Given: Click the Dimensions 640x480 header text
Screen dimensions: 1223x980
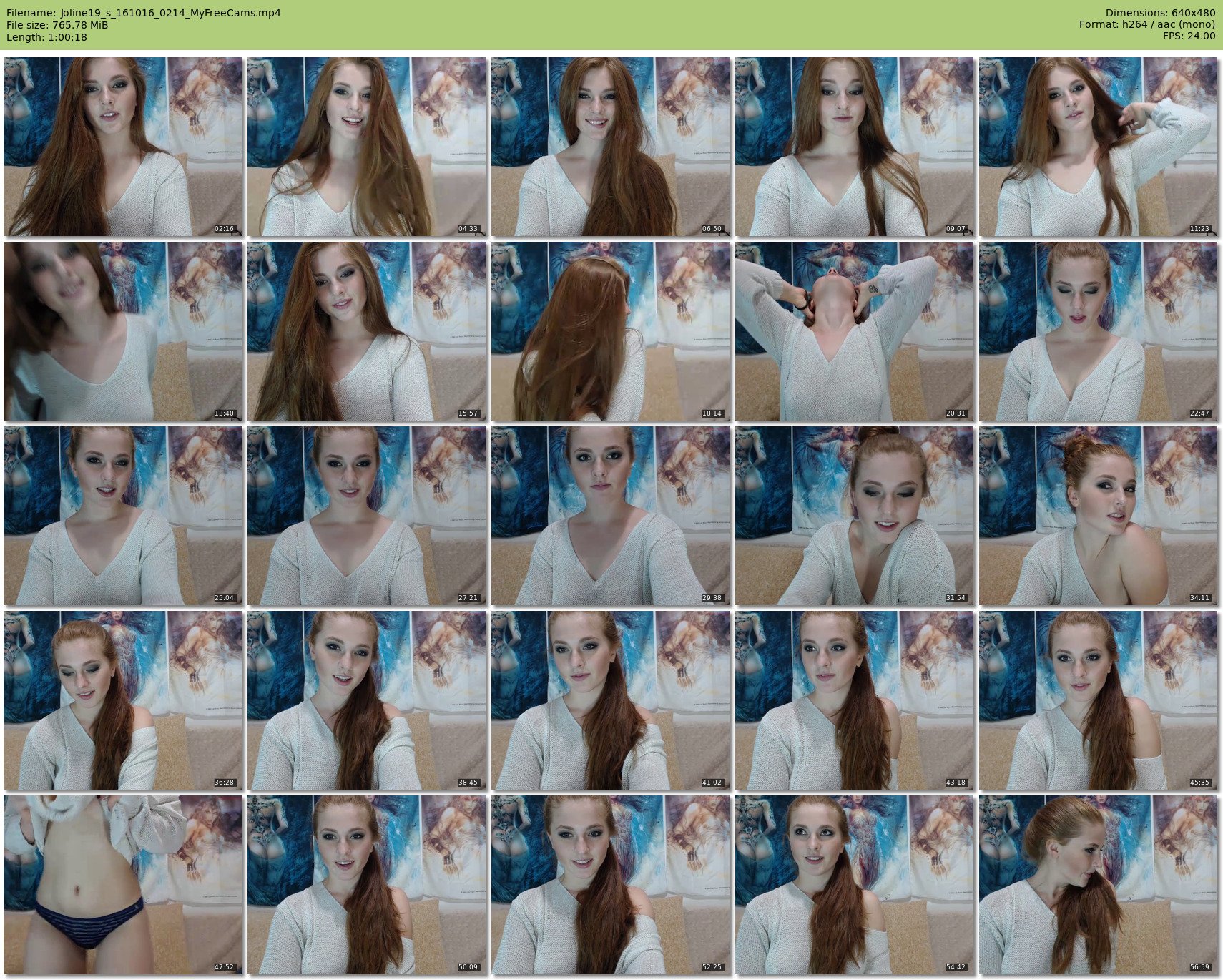Looking at the screenshot, I should coord(1160,13).
